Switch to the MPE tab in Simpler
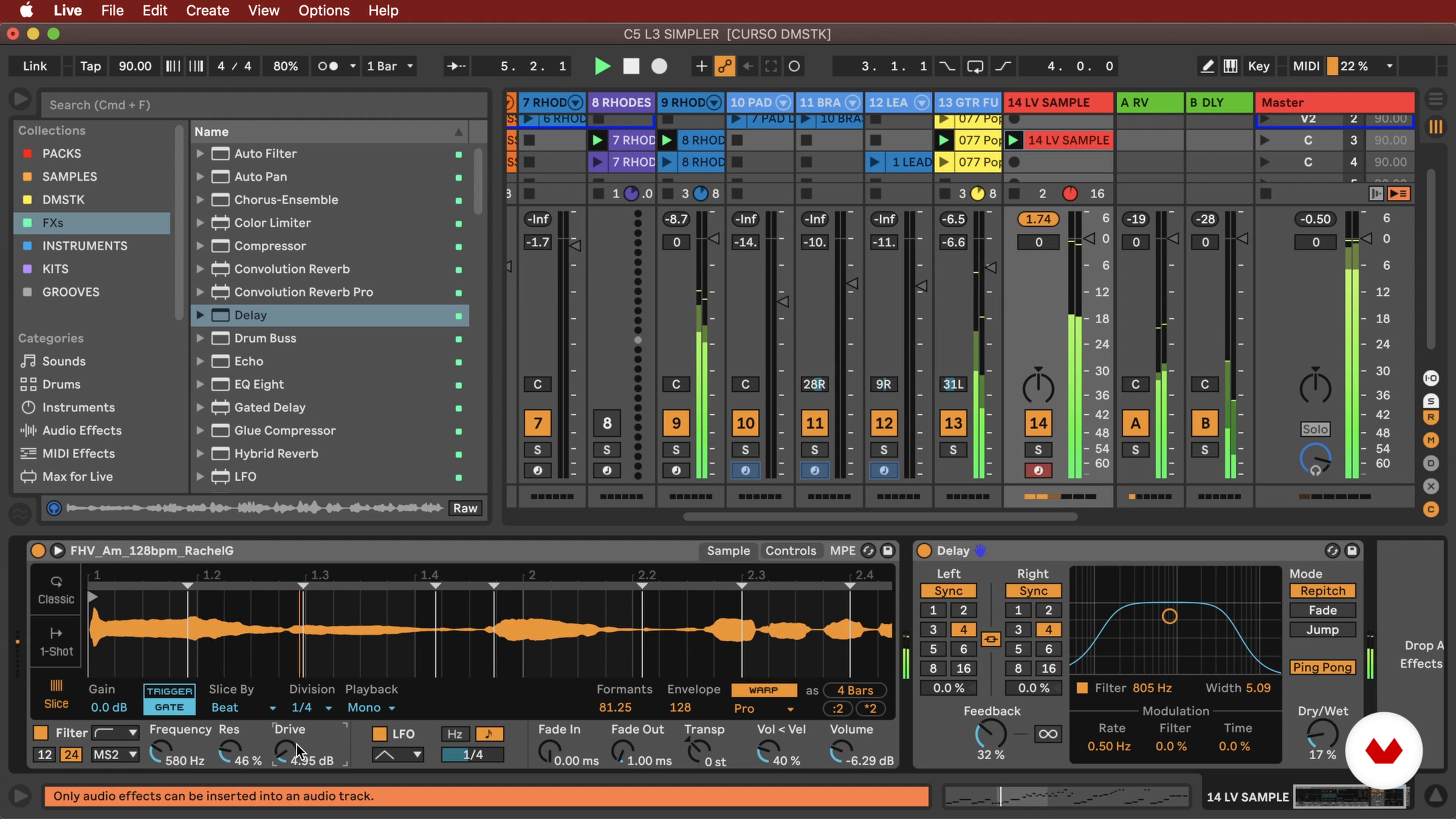This screenshot has width=1456, height=819. point(842,551)
